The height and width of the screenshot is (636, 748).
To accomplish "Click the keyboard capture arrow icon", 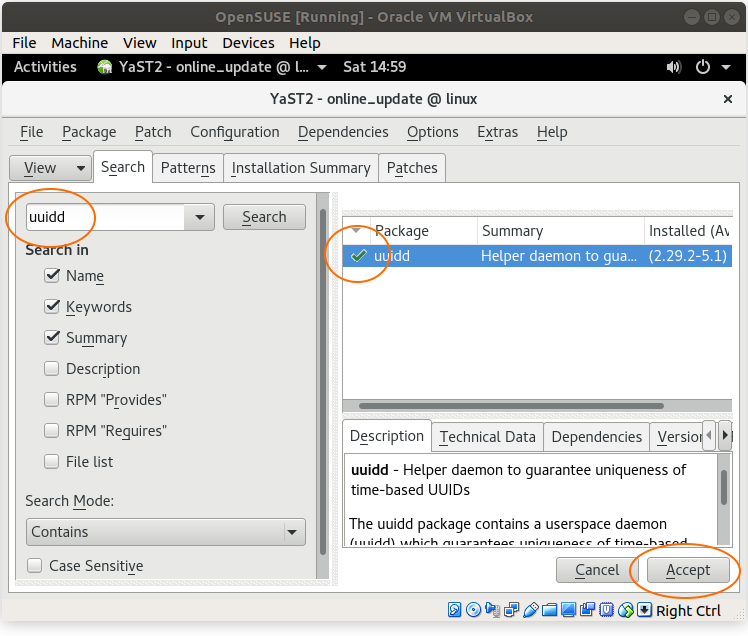I will click(x=644, y=610).
